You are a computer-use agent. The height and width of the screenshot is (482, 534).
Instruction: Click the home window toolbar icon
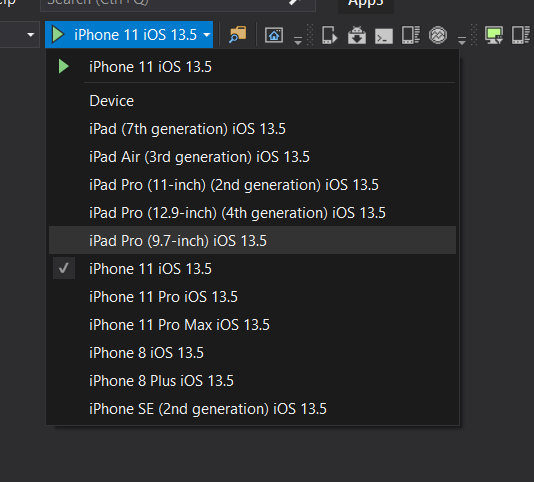click(x=274, y=35)
